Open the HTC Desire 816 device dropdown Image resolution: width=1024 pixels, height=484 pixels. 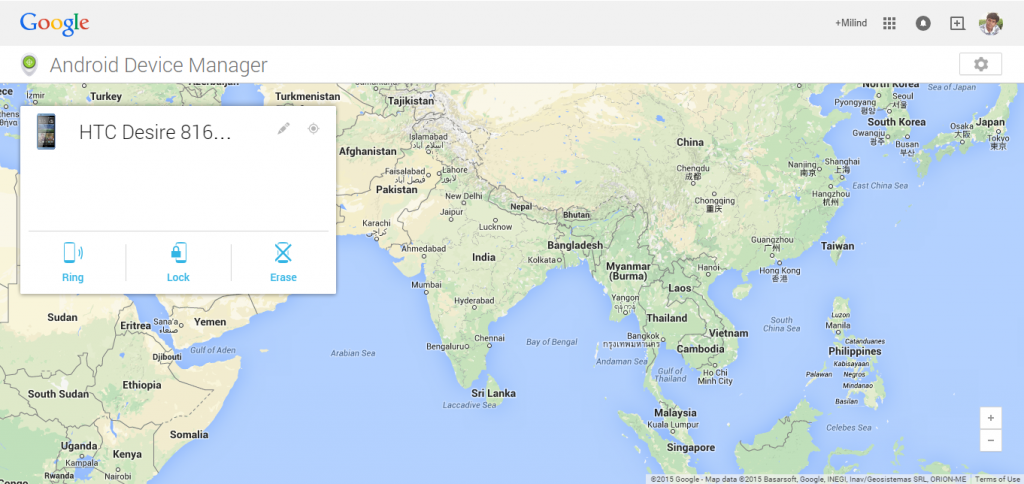coord(155,133)
